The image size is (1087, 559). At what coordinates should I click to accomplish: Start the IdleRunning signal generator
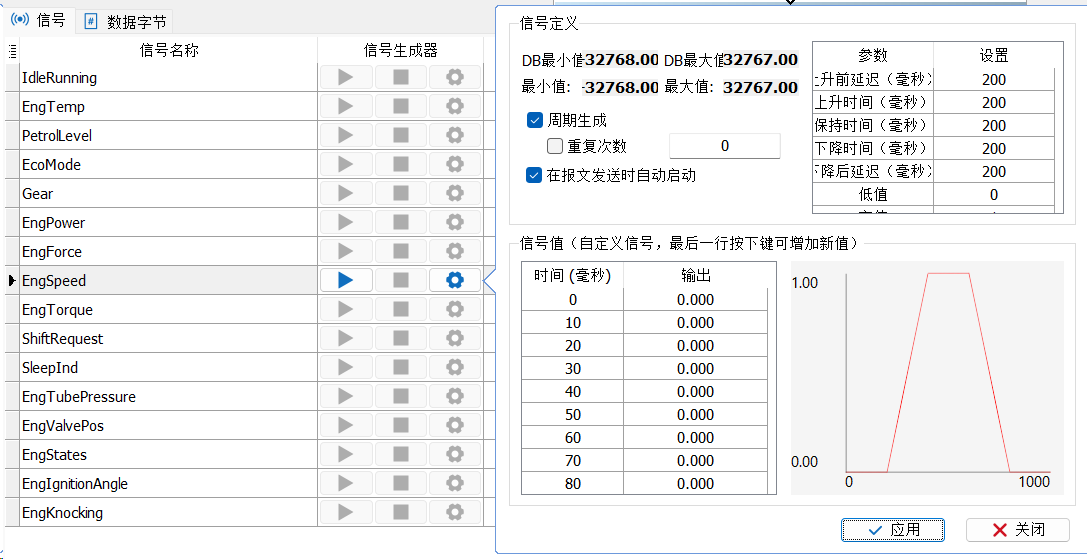pyautogui.click(x=346, y=77)
